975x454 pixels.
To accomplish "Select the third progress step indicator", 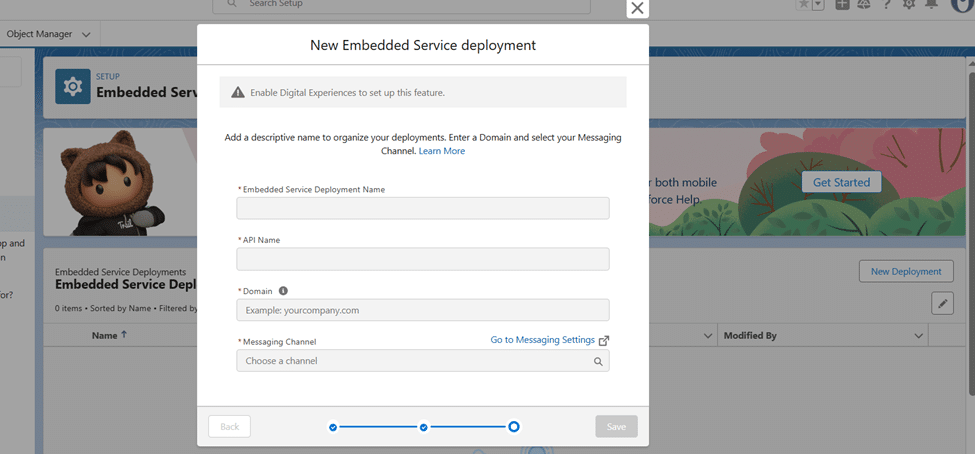I will pyautogui.click(x=514, y=427).
